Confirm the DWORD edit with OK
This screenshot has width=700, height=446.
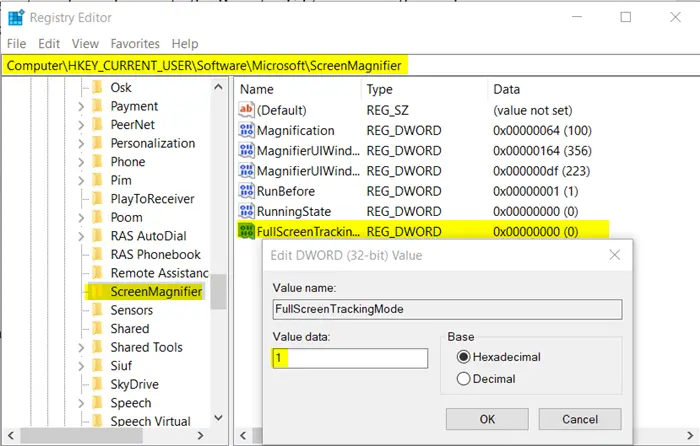click(487, 419)
